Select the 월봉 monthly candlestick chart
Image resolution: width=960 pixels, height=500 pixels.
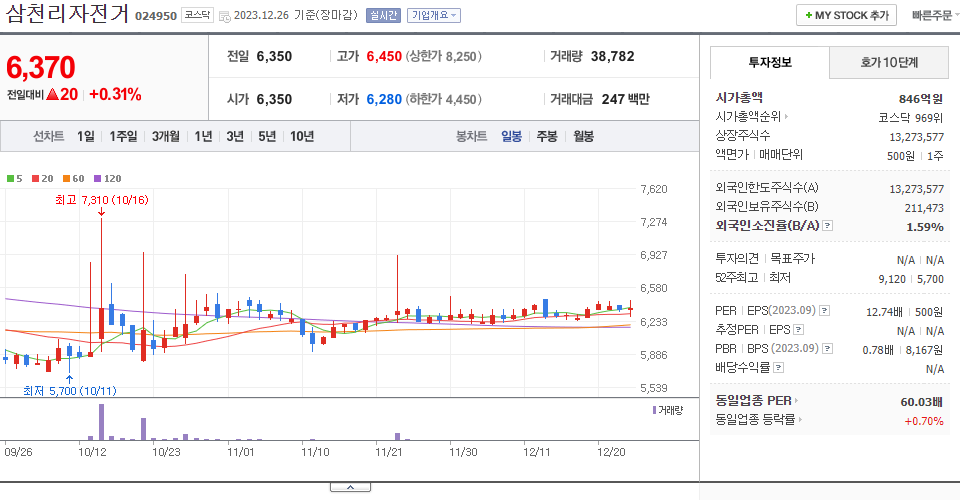point(583,136)
